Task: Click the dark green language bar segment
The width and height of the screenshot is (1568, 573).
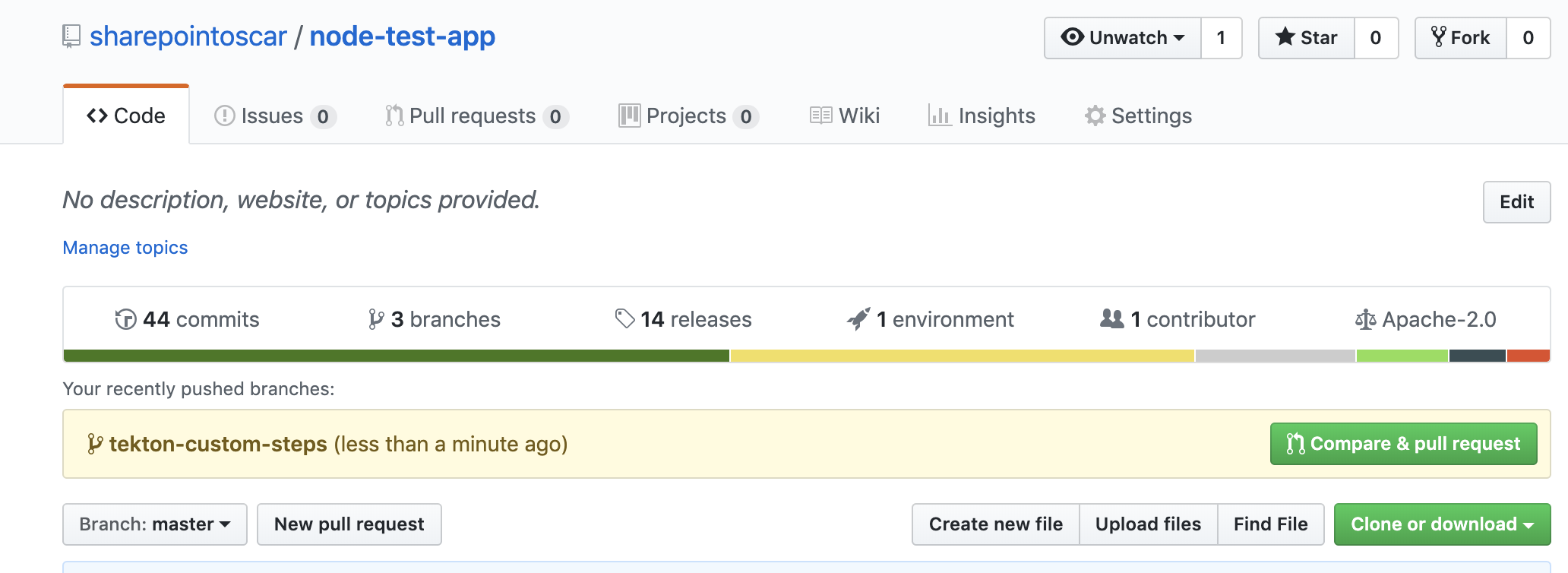Action: tap(397, 356)
